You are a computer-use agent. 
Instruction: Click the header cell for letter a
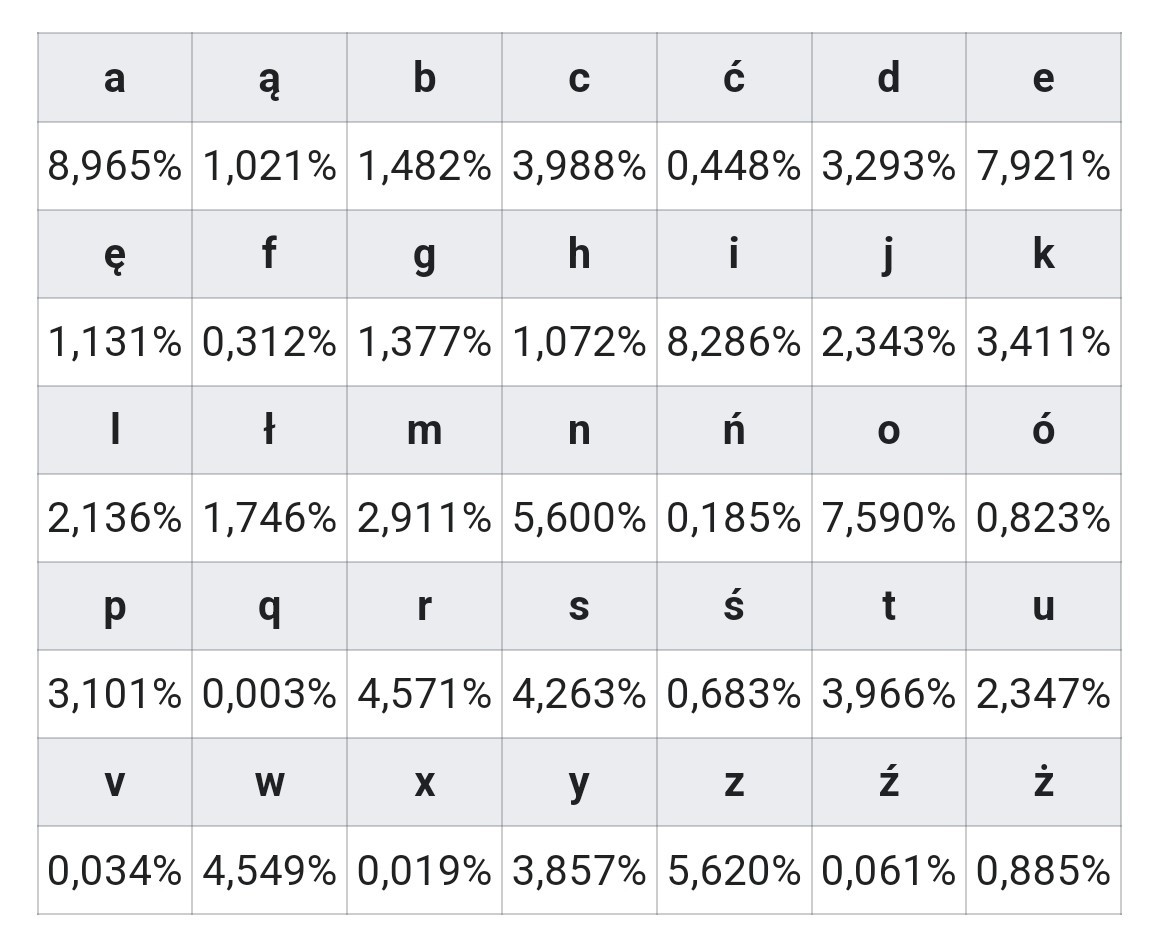point(115,78)
